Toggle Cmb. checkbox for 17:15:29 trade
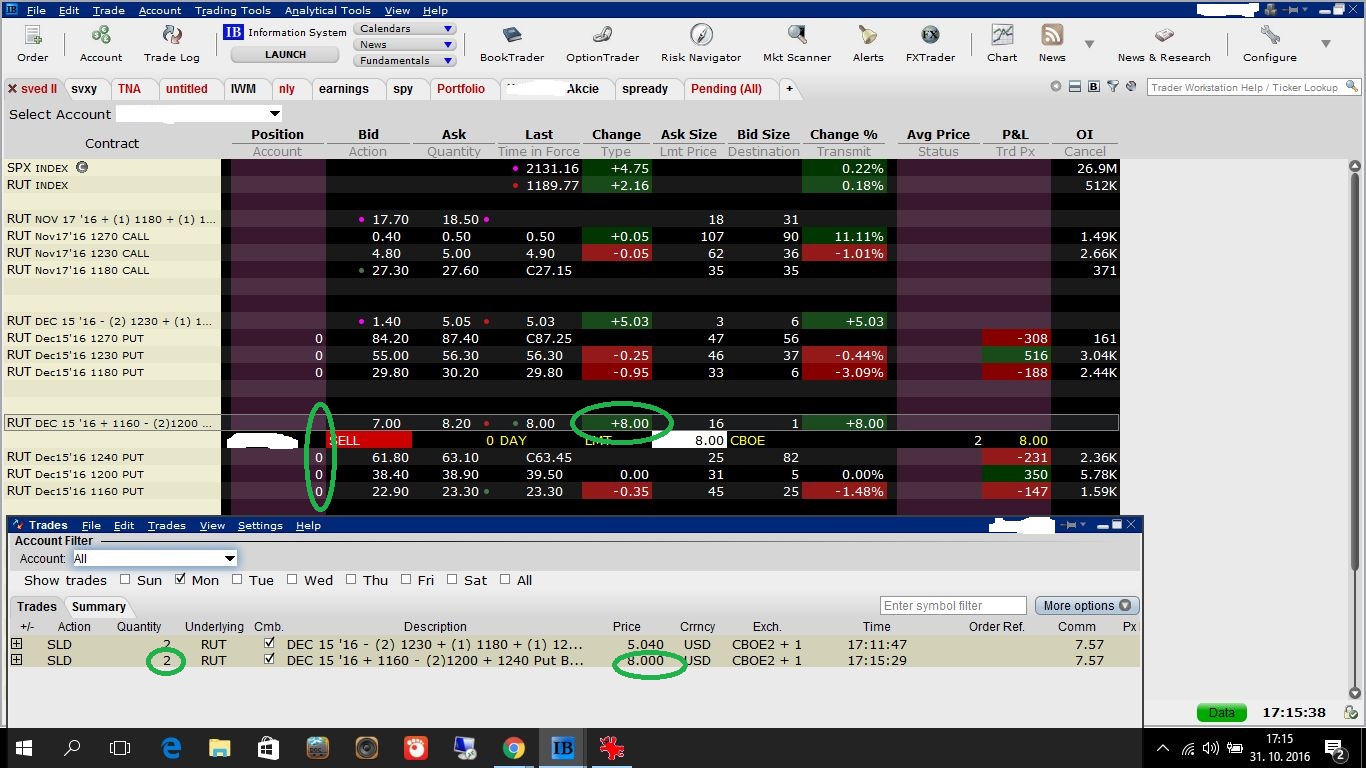 [268, 660]
